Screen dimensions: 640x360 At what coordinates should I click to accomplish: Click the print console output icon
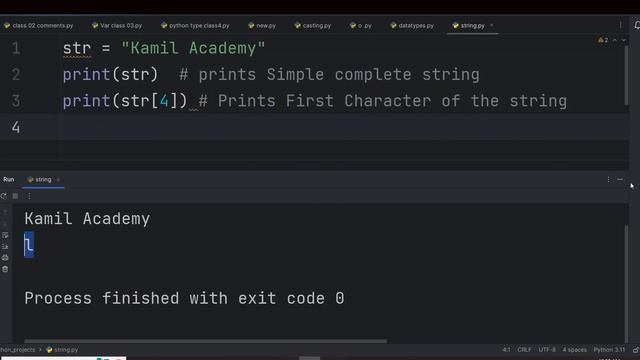point(5,258)
